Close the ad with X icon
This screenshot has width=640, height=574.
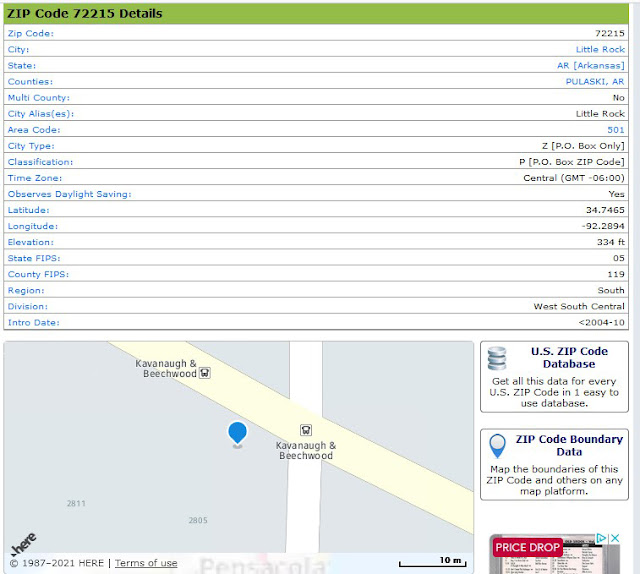coord(615,538)
